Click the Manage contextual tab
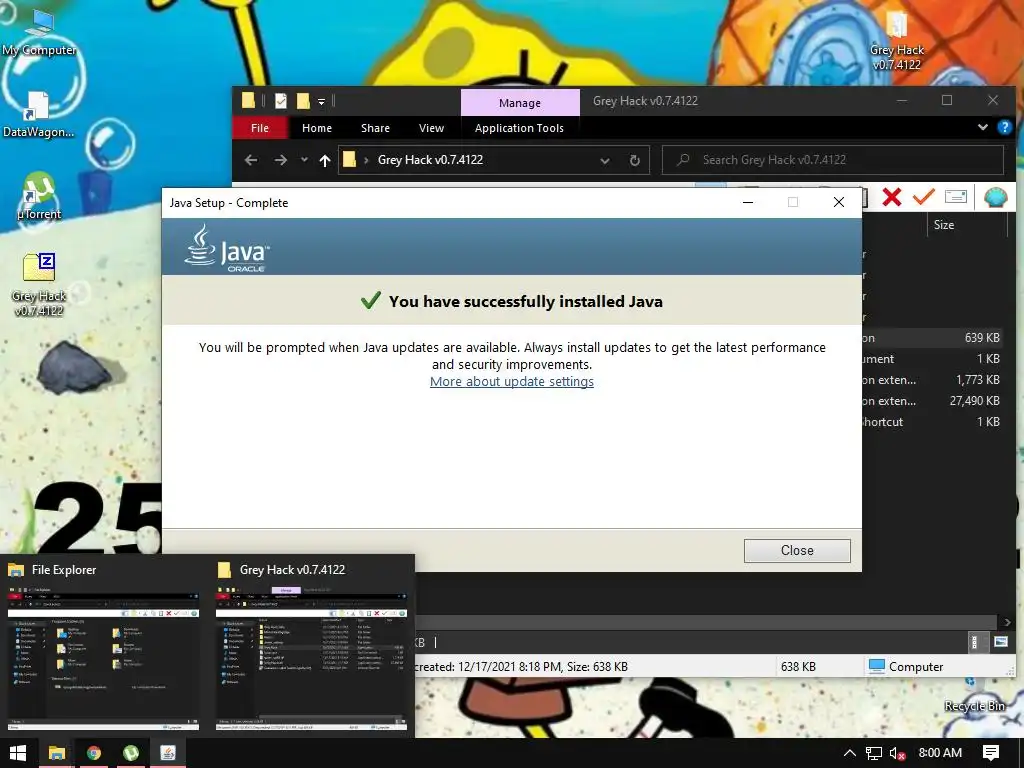The height and width of the screenshot is (768, 1024). tap(520, 103)
